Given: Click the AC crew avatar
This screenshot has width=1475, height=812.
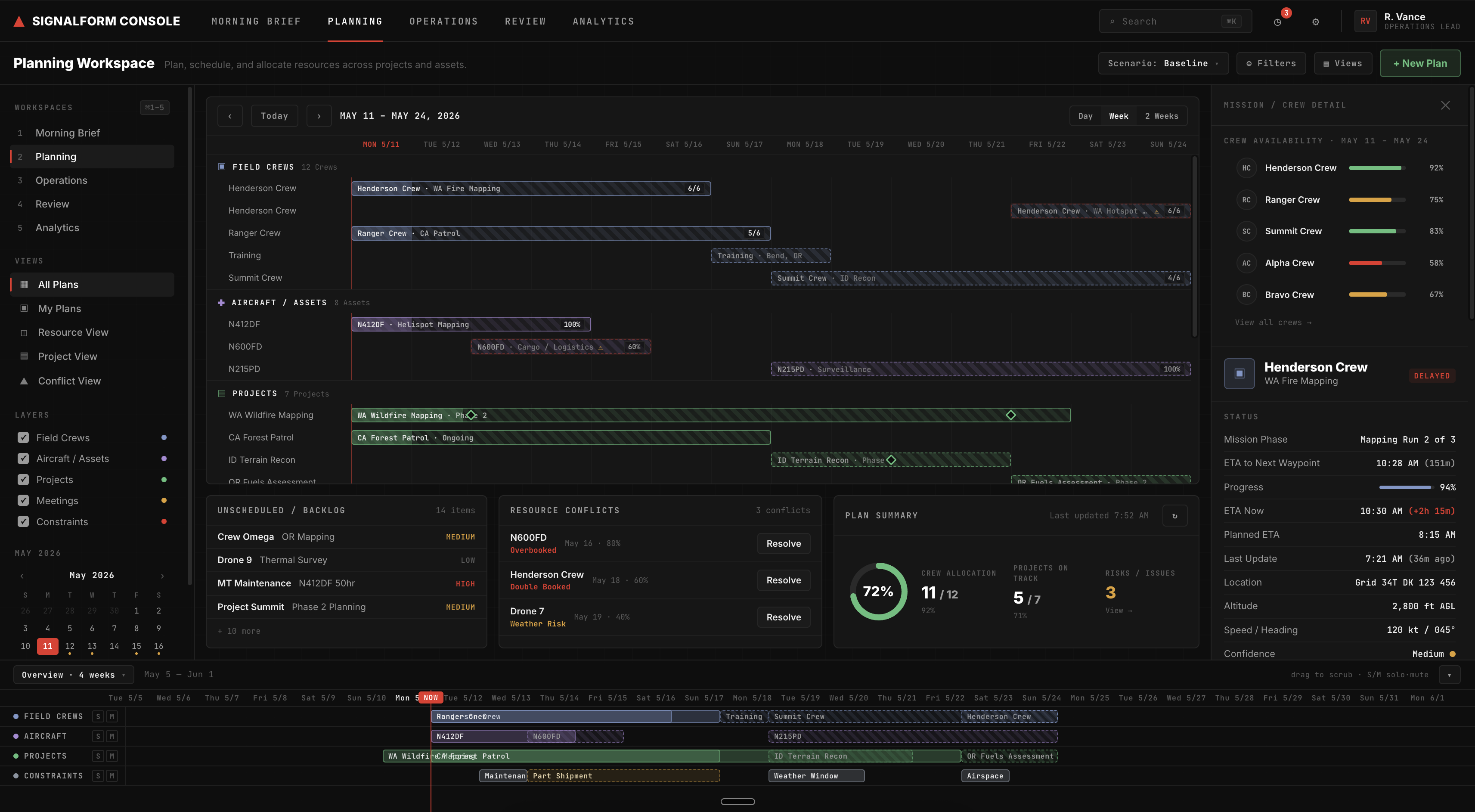Looking at the screenshot, I should [1246, 263].
